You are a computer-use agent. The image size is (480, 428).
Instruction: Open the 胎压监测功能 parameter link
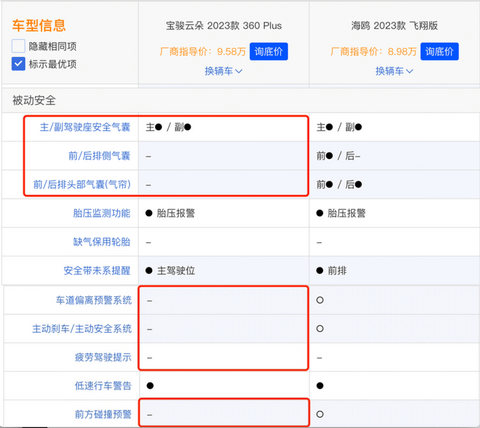point(101,213)
